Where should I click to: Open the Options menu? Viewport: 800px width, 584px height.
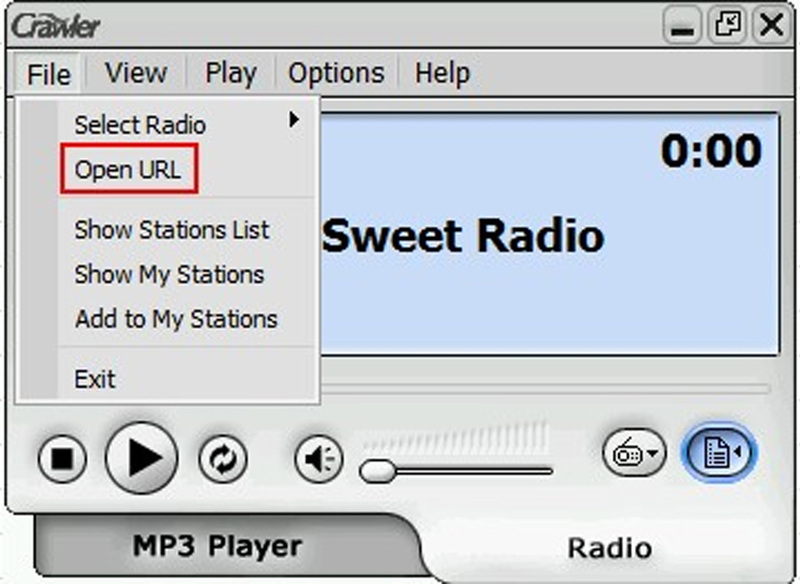point(336,73)
